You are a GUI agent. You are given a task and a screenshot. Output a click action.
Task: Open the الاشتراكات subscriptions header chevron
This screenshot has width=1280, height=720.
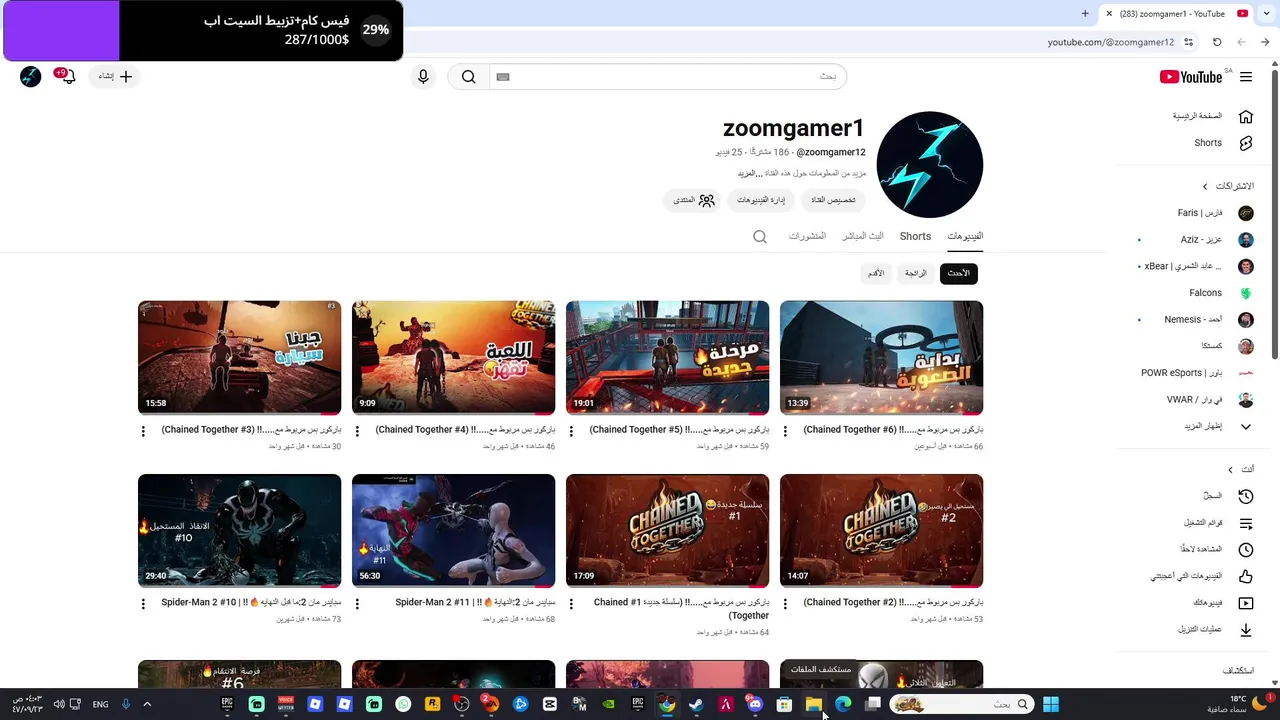point(1205,187)
